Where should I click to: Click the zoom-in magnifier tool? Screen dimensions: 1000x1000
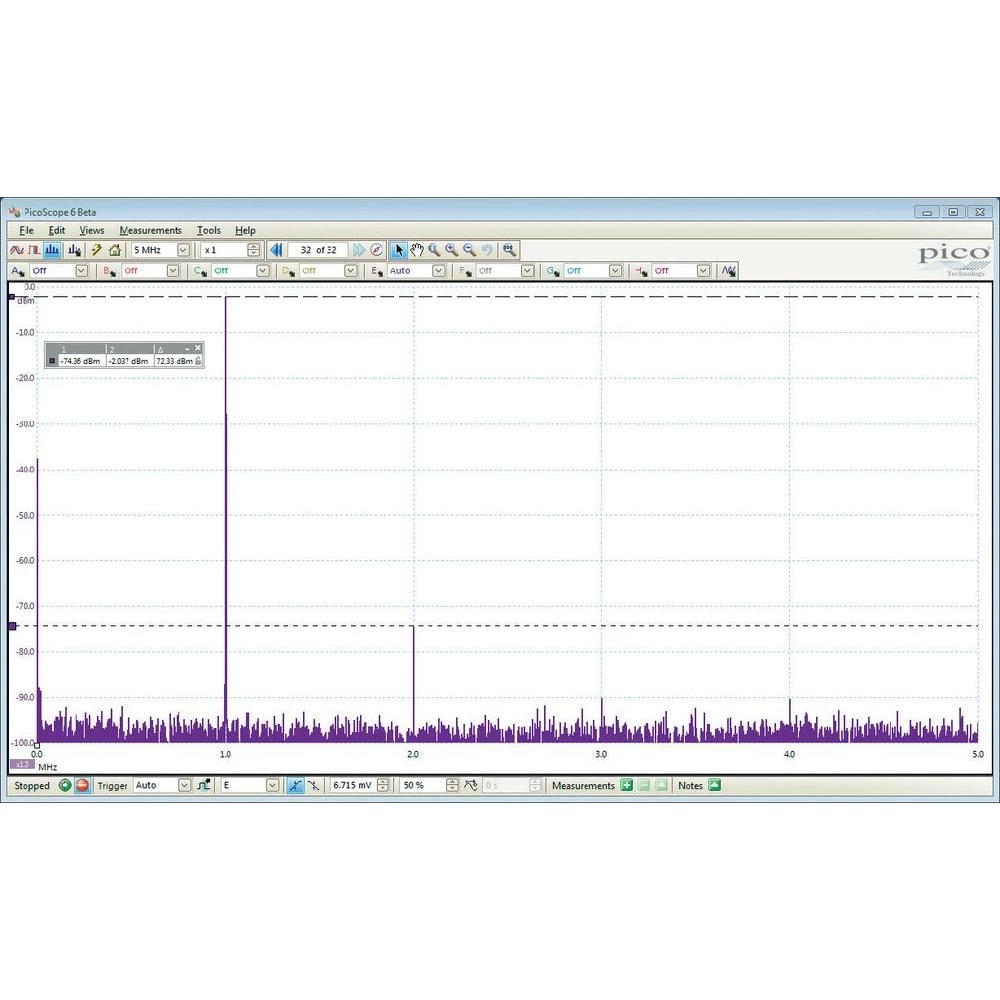coord(452,250)
